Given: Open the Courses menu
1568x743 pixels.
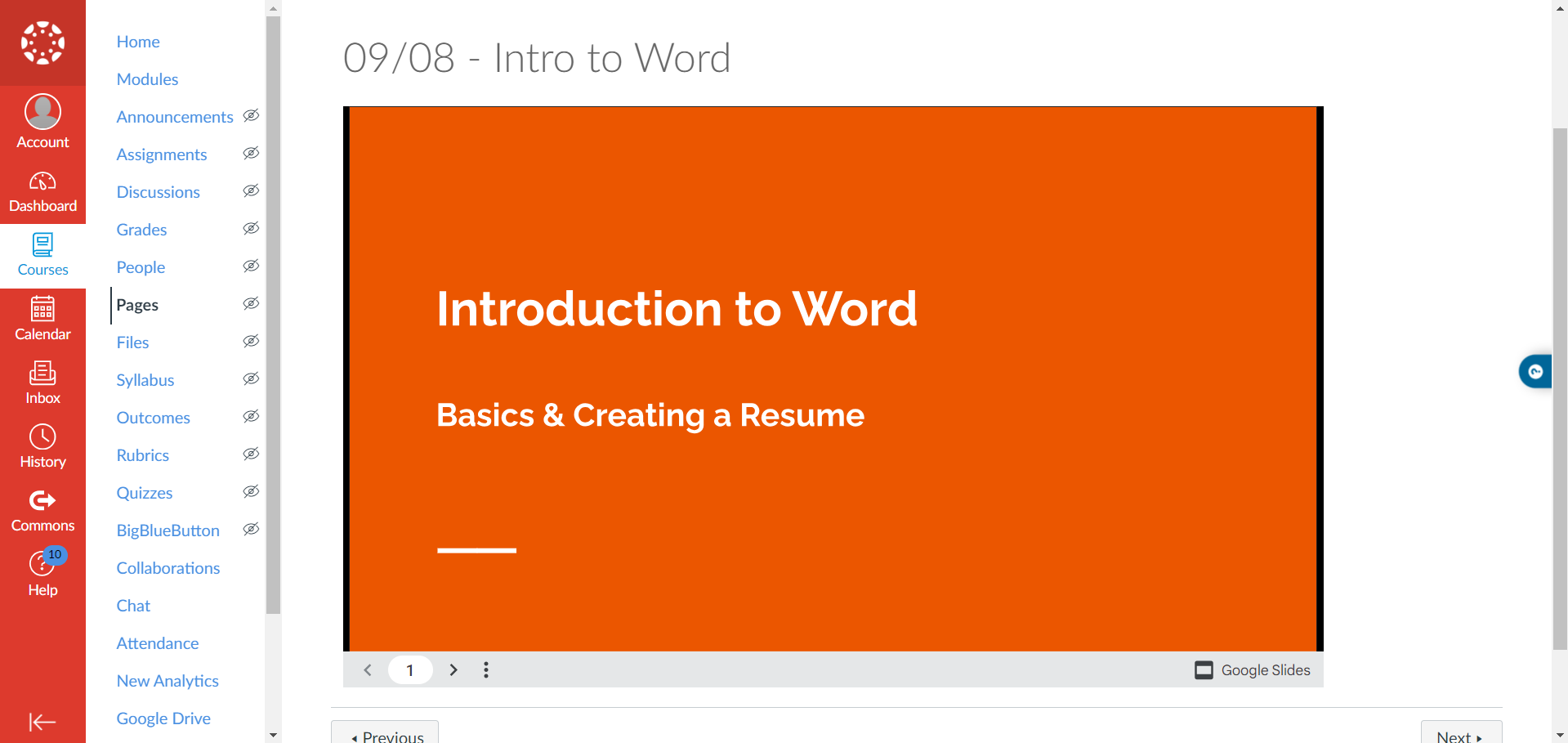Looking at the screenshot, I should click(x=42, y=256).
